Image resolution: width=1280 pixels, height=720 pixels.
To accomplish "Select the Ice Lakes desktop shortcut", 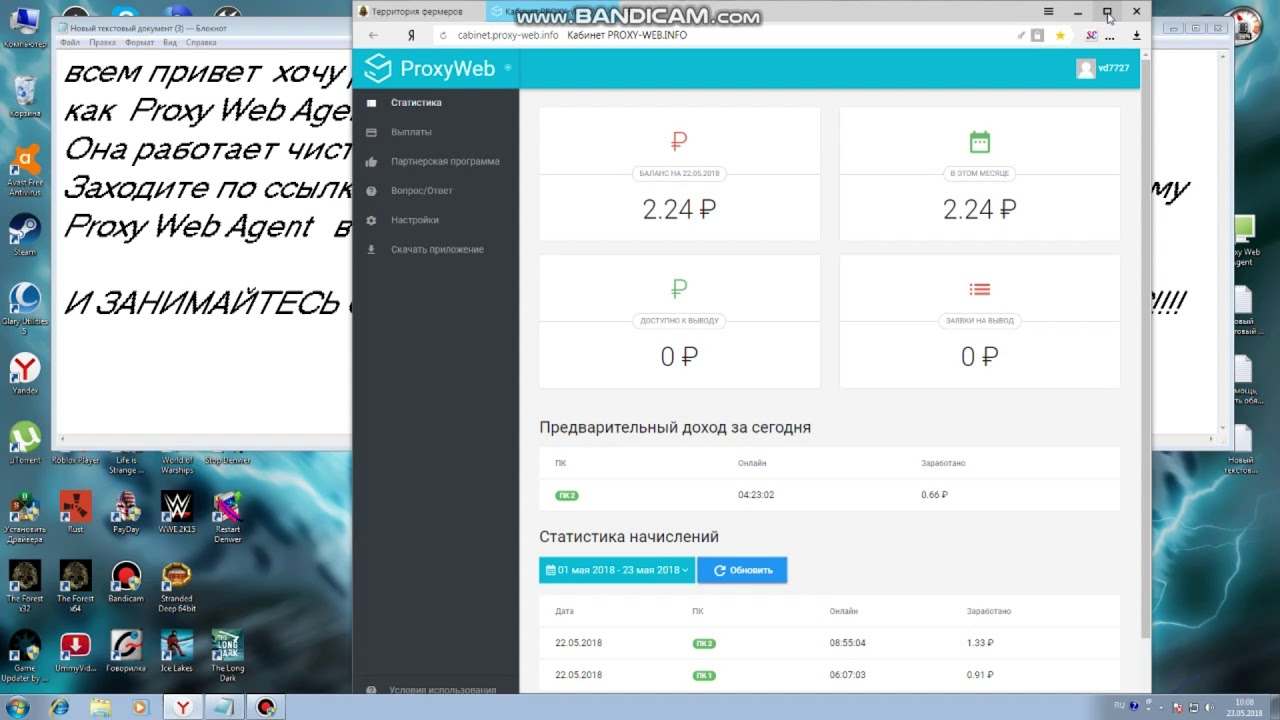I will (x=176, y=651).
